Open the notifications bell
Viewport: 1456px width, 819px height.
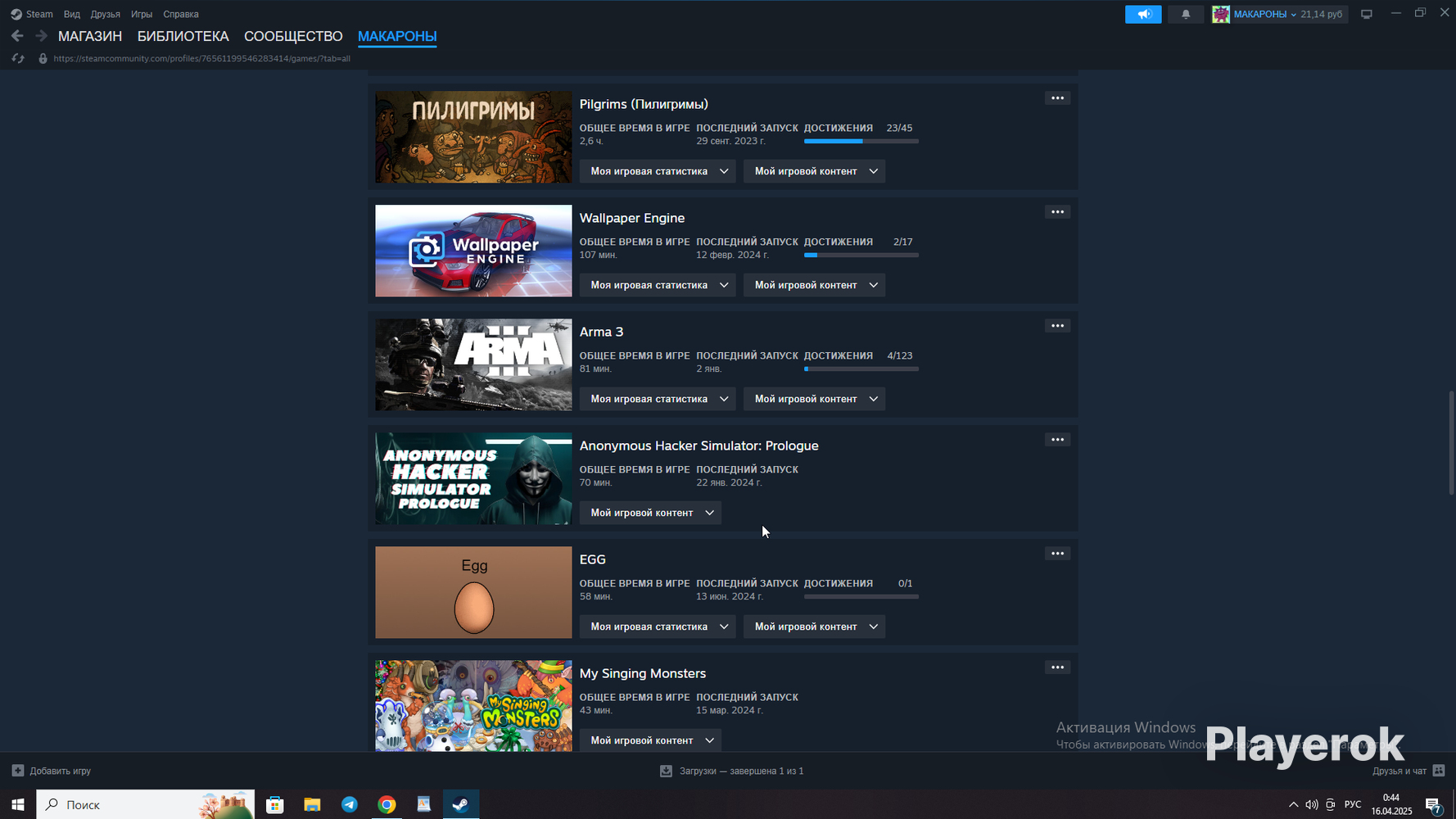click(x=1185, y=14)
